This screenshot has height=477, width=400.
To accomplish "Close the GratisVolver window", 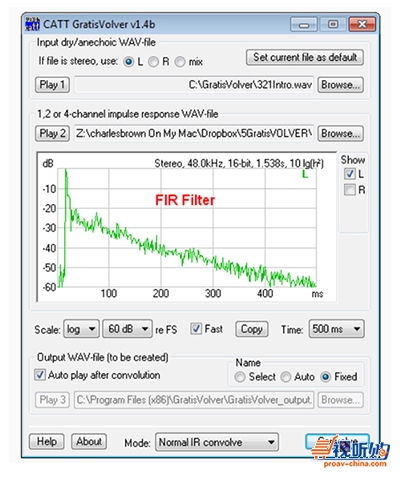I will [362, 25].
